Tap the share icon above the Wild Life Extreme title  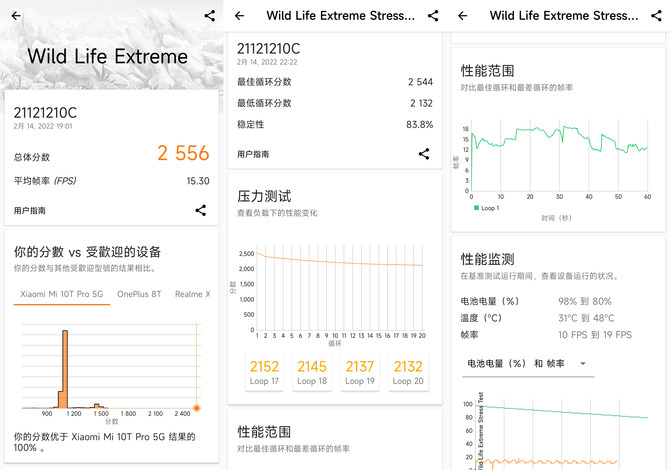pos(209,16)
